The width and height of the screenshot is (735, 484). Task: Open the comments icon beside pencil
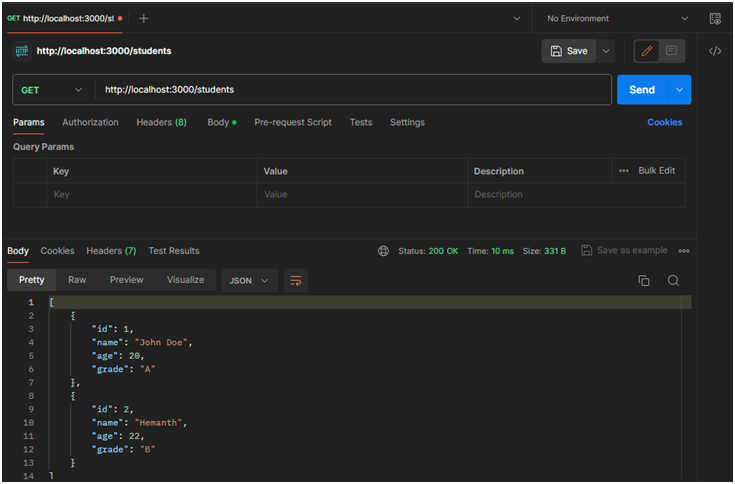point(671,51)
